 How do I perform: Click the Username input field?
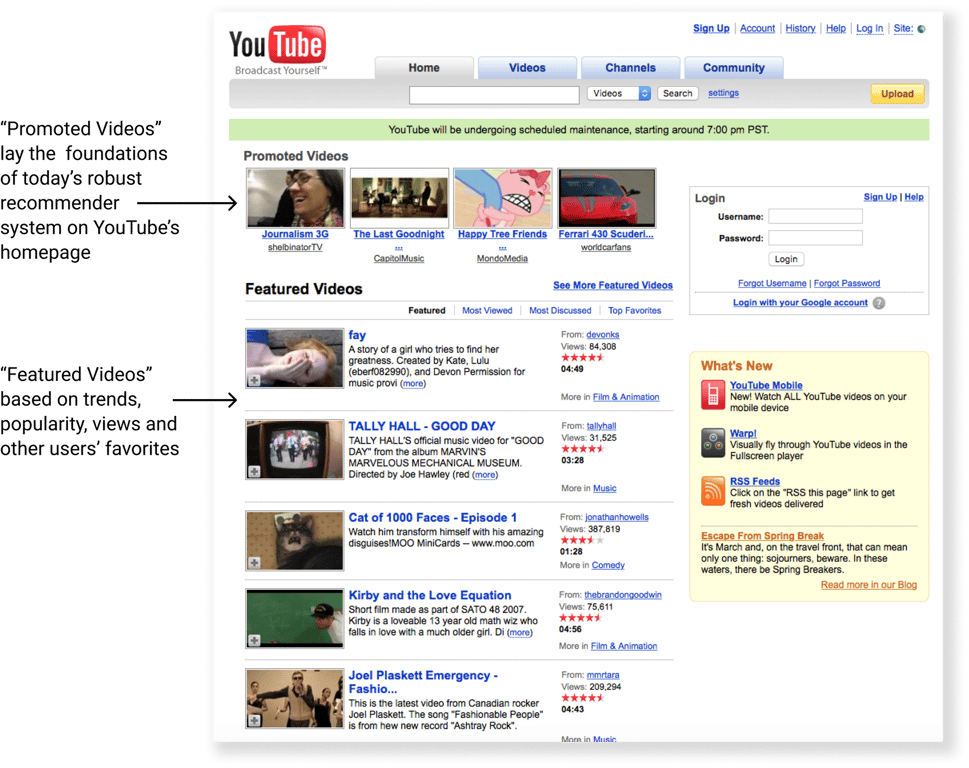pyautogui.click(x=815, y=216)
